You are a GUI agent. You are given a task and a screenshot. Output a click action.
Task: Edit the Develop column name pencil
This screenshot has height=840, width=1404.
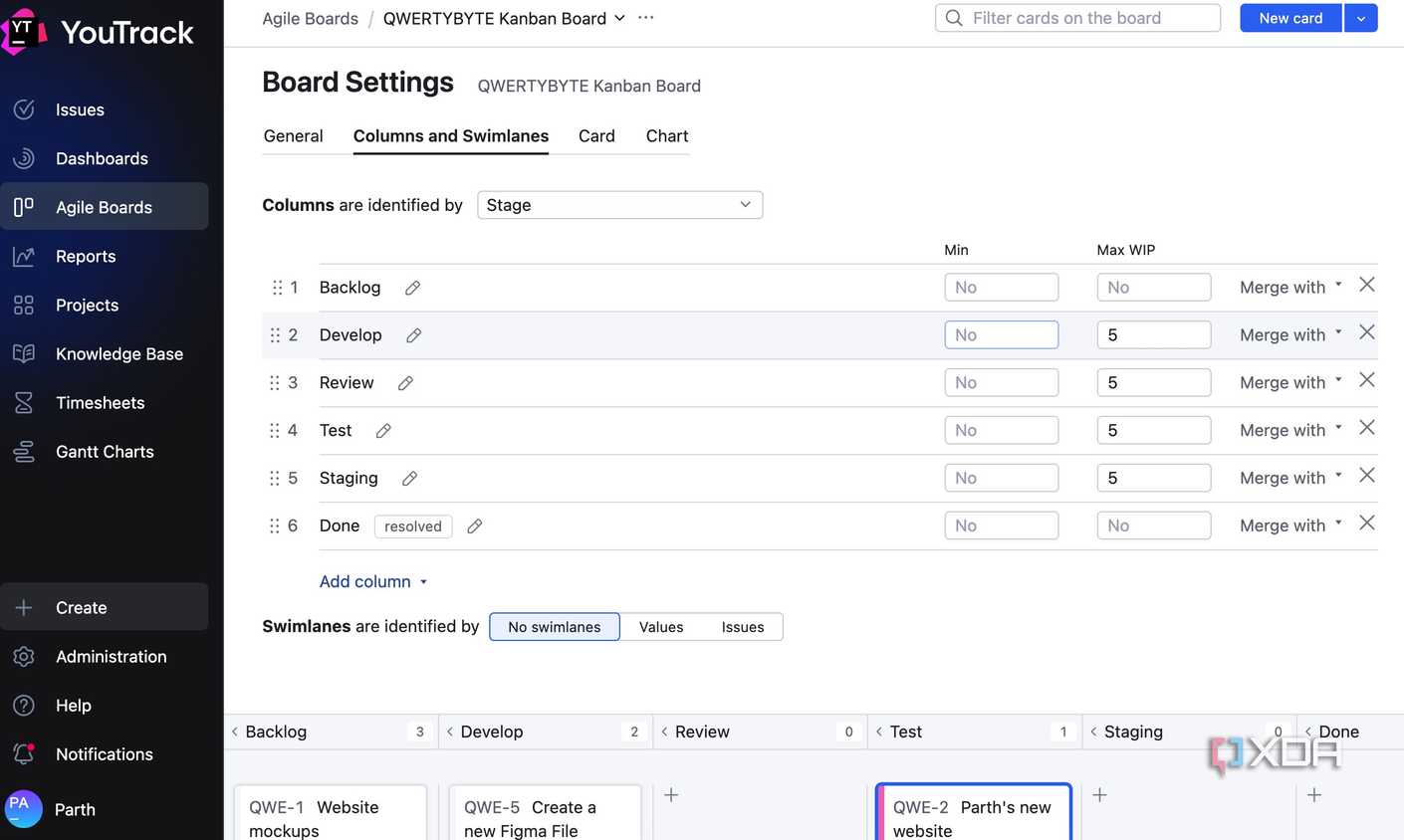pyautogui.click(x=413, y=335)
